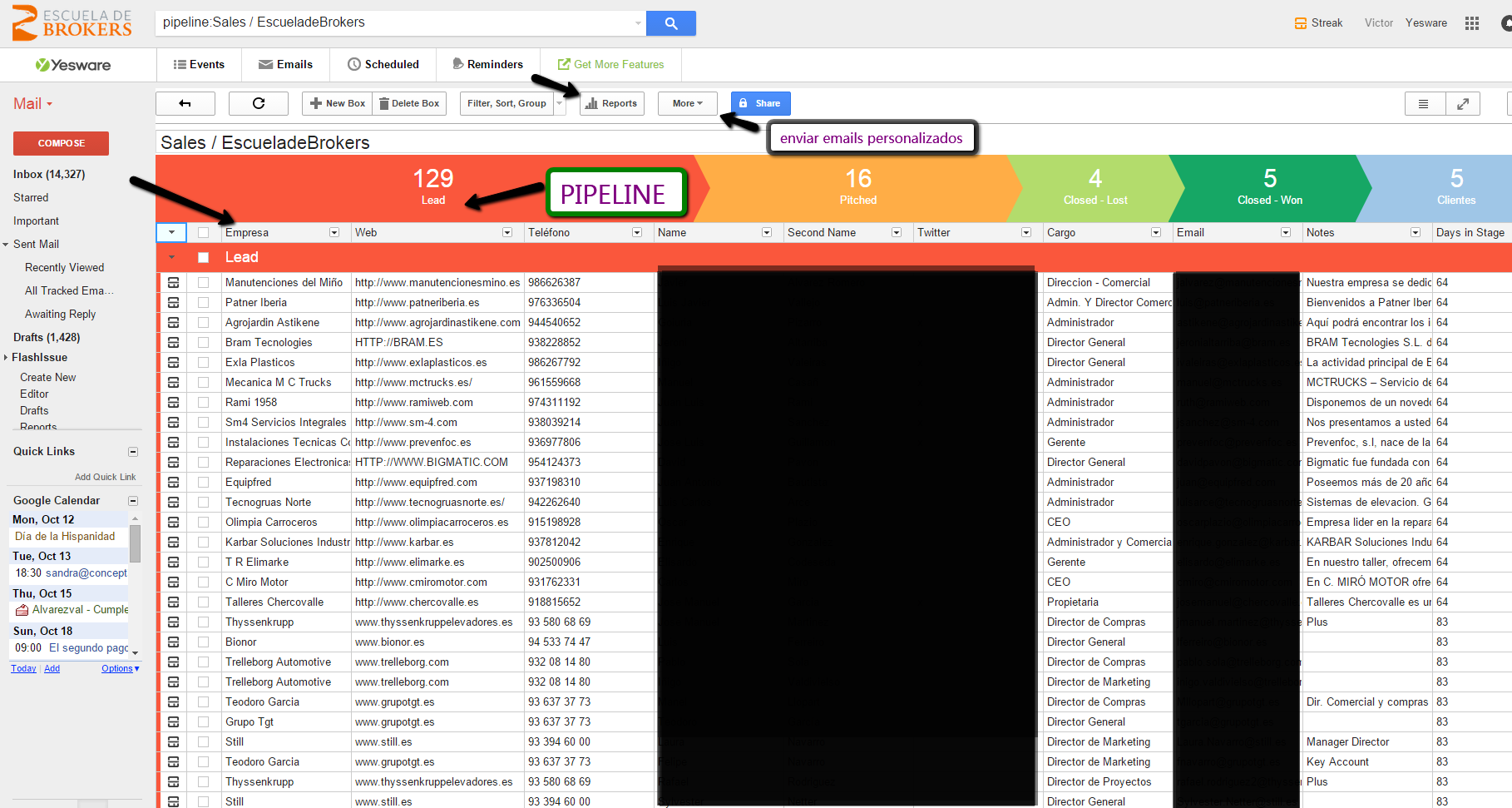Image resolution: width=1512 pixels, height=808 pixels.
Task: Click the list view lines icon button
Action: pyautogui.click(x=1423, y=104)
